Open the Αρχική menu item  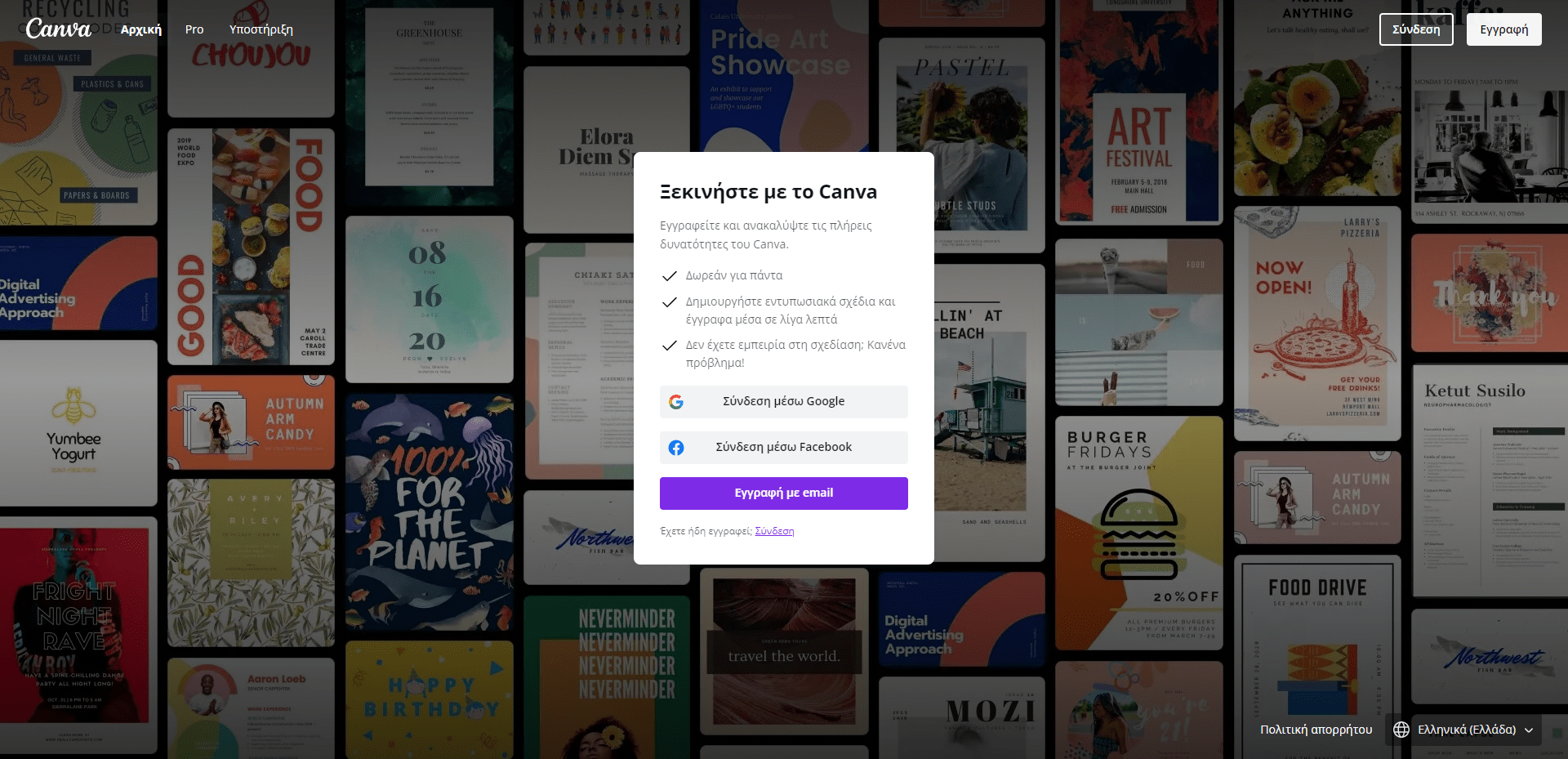click(141, 29)
